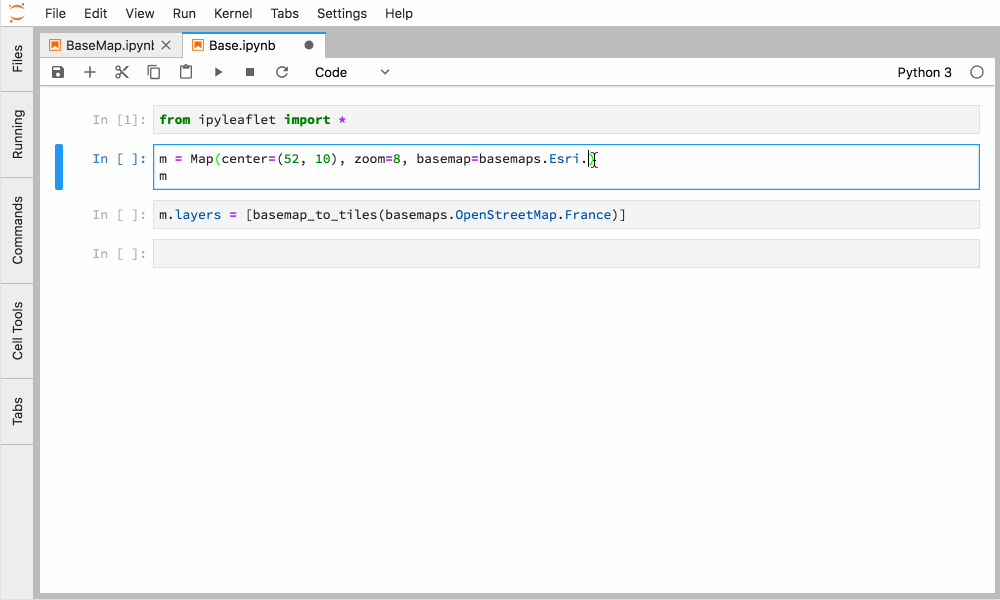Screen dimensions: 1000x600
Task: Copy selected cell using the copy icon
Action: pyautogui.click(x=154, y=72)
